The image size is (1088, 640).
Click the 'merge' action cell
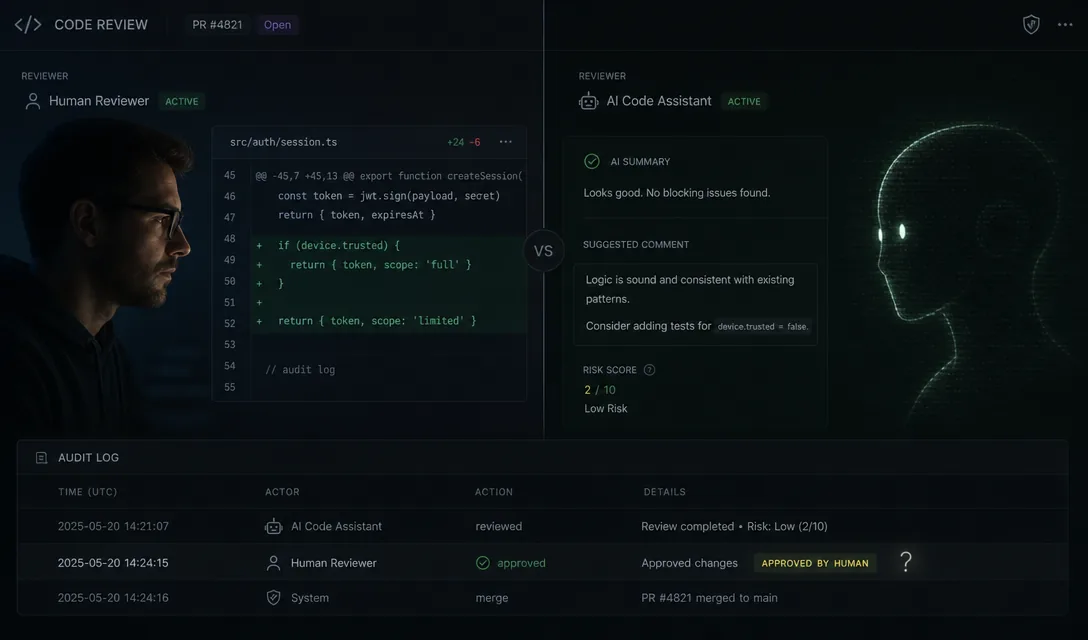(x=492, y=598)
